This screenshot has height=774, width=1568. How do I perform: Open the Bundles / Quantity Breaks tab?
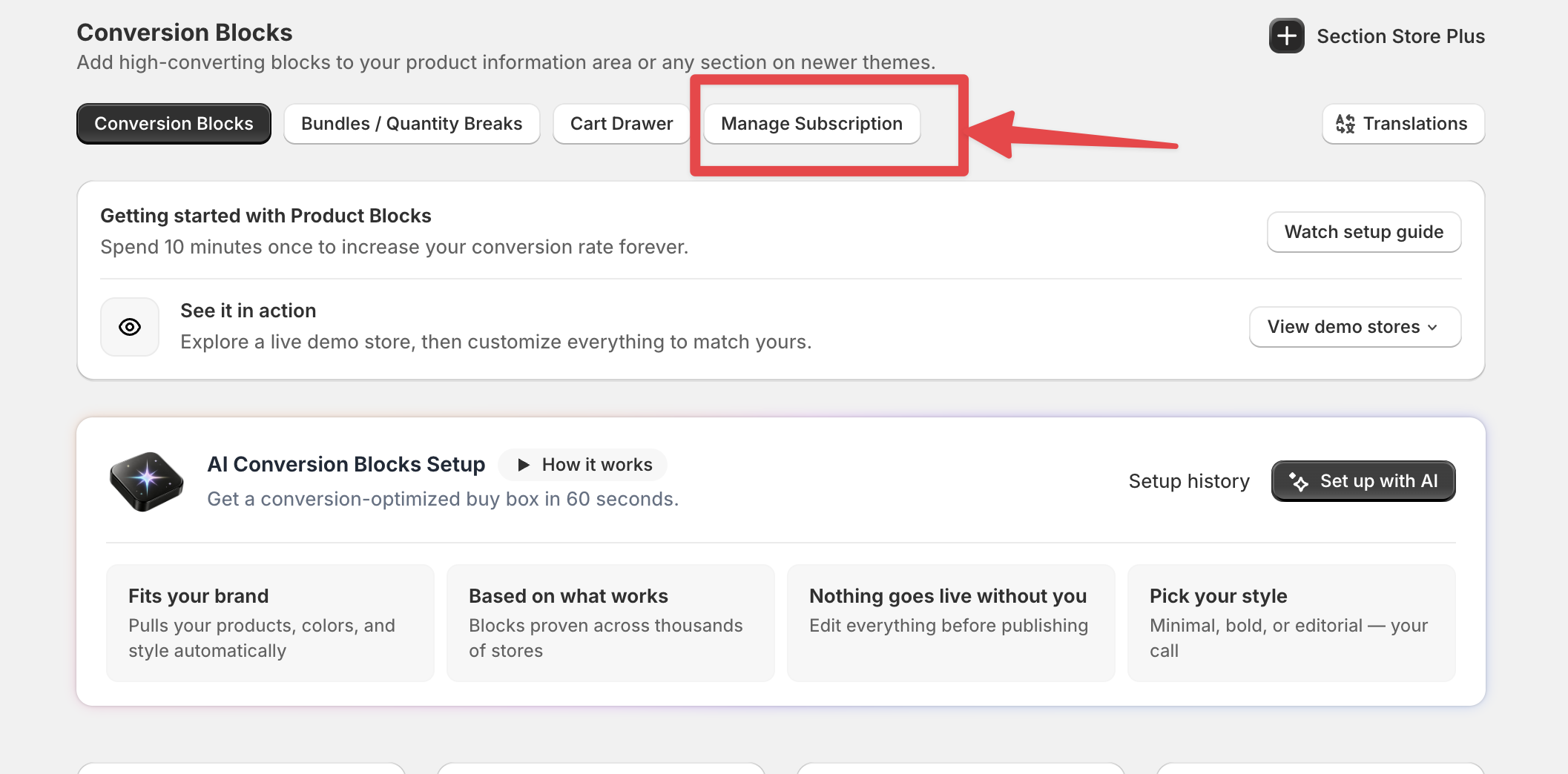tap(412, 124)
